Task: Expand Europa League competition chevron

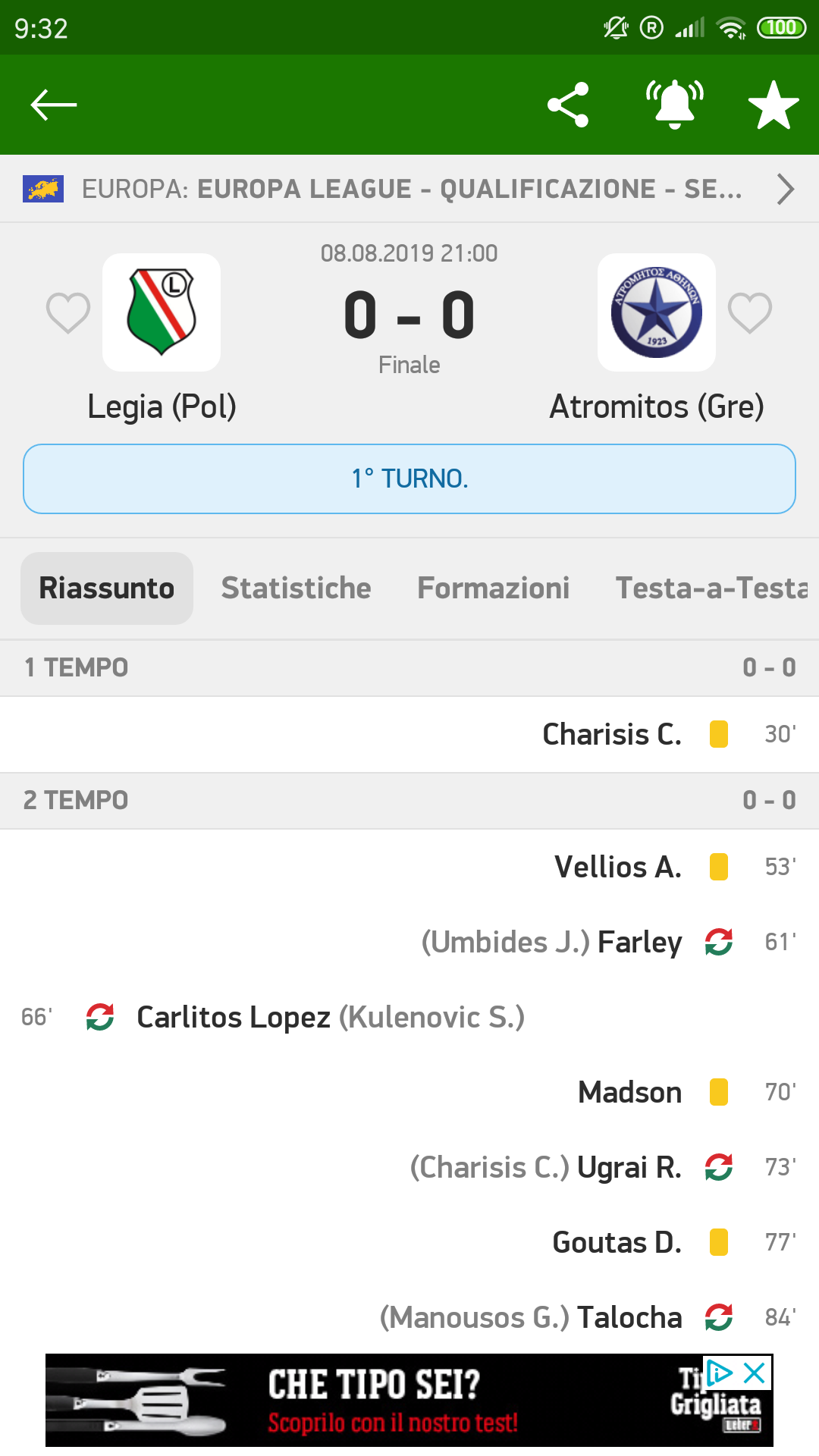Action: click(786, 189)
